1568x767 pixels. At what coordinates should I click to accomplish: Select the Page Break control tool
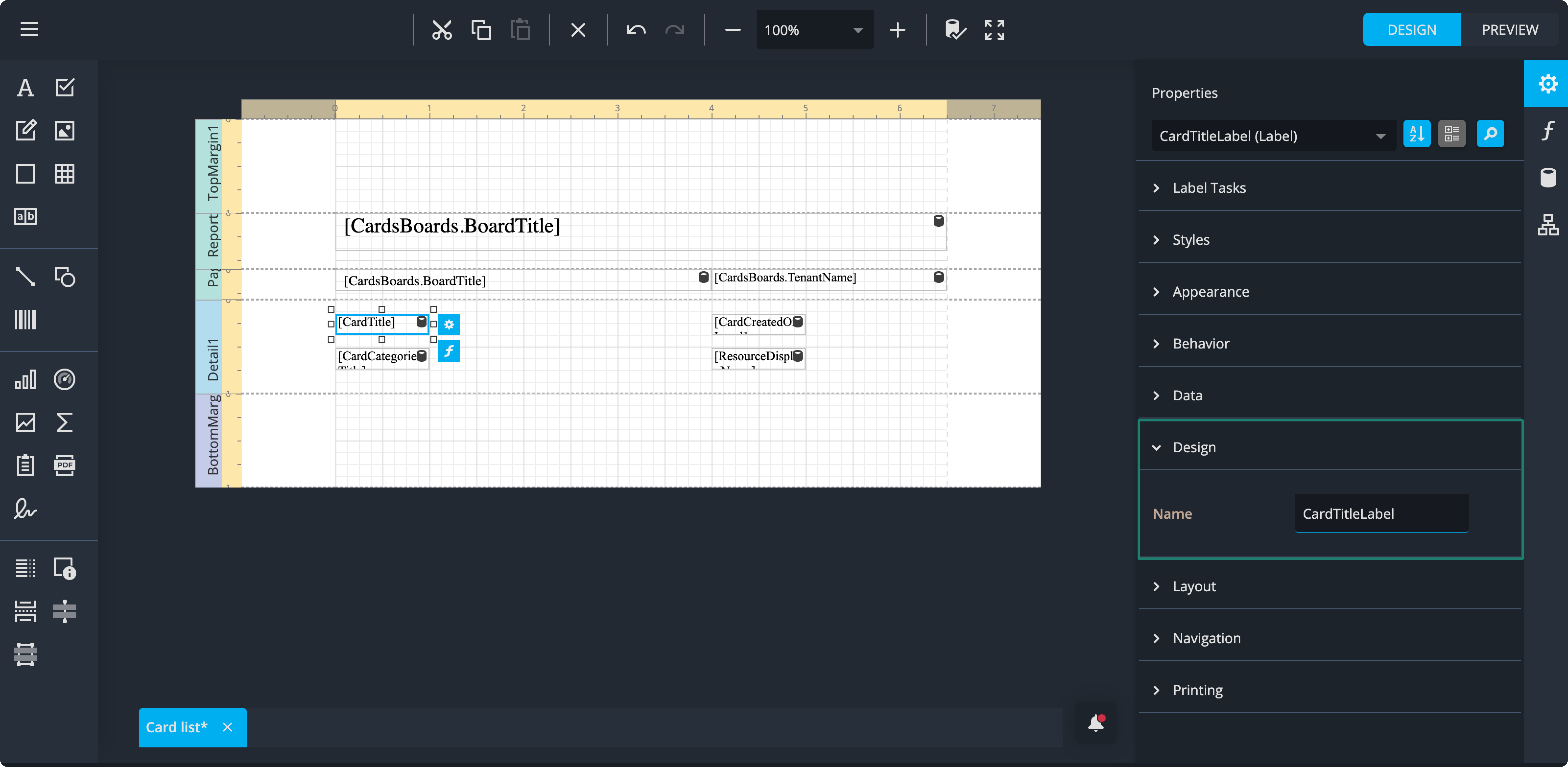[x=25, y=611]
